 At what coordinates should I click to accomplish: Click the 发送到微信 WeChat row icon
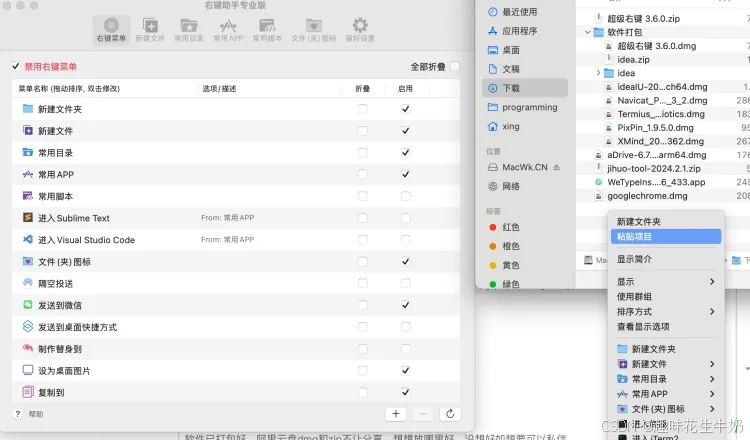click(28, 305)
